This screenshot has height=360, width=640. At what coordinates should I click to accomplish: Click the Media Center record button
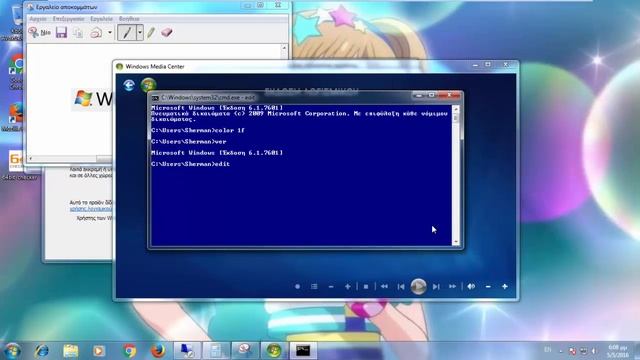(298, 287)
